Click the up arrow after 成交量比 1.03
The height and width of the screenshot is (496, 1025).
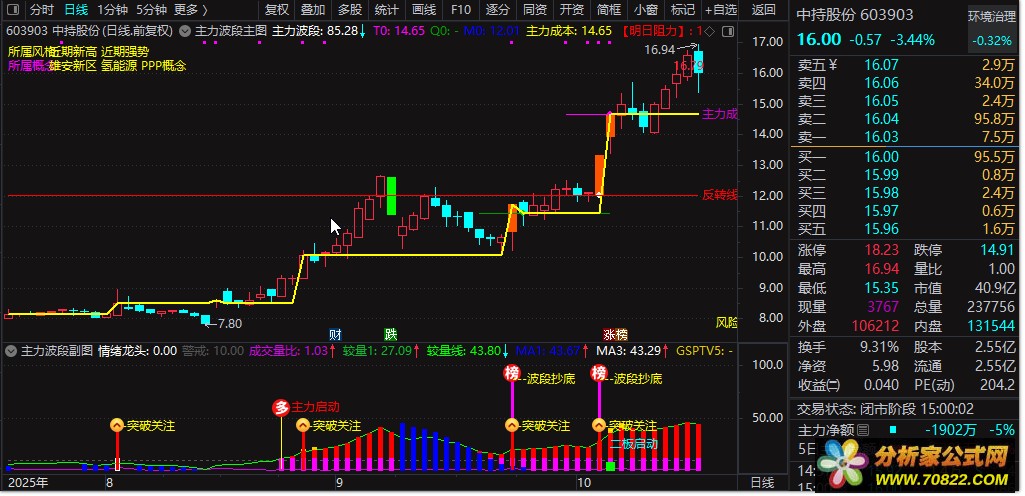point(332,351)
